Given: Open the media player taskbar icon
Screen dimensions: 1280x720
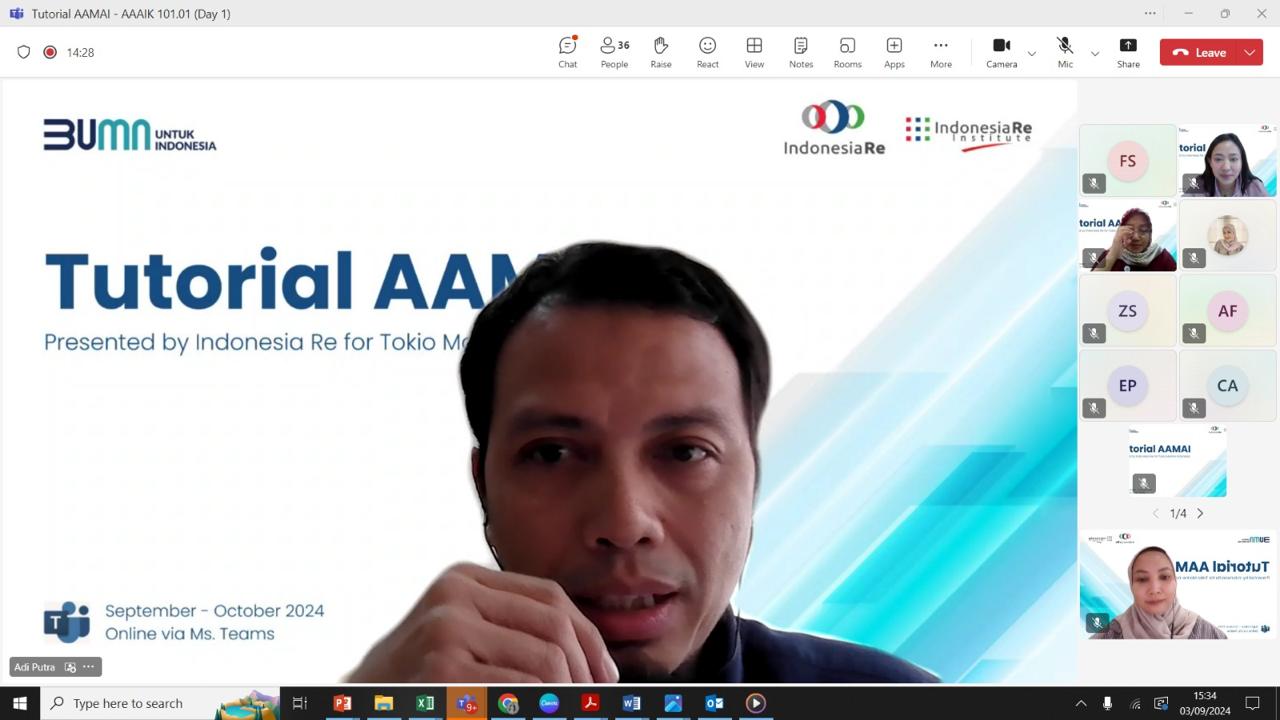Looking at the screenshot, I should point(755,703).
